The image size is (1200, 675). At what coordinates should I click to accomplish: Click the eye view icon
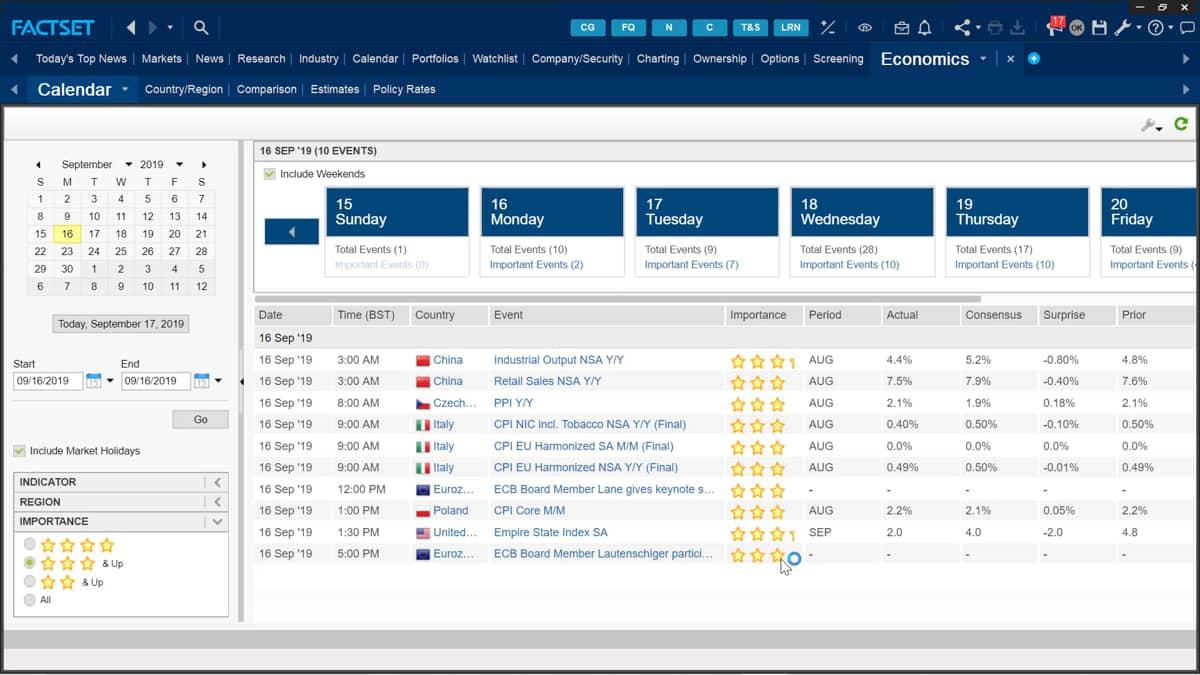[865, 28]
